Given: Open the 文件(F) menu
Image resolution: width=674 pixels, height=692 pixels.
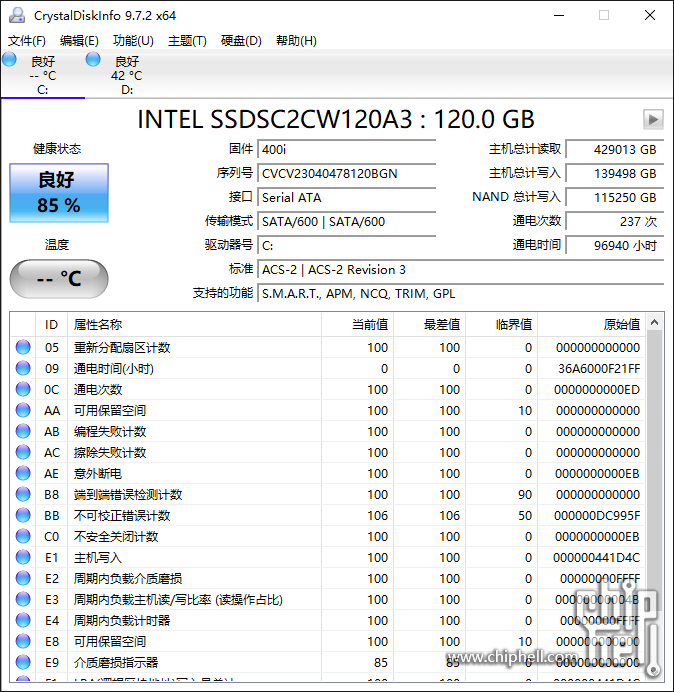Looking at the screenshot, I should pyautogui.click(x=26, y=41).
